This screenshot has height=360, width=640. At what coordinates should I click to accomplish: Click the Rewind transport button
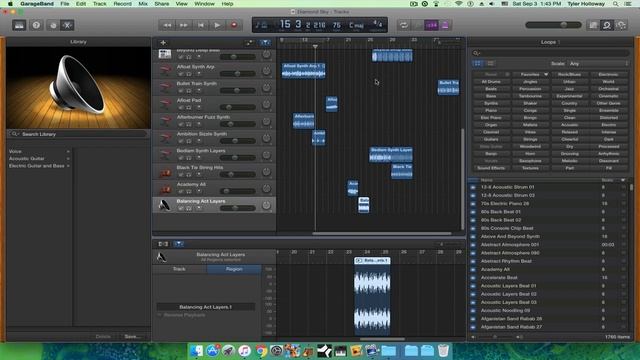[167, 25]
